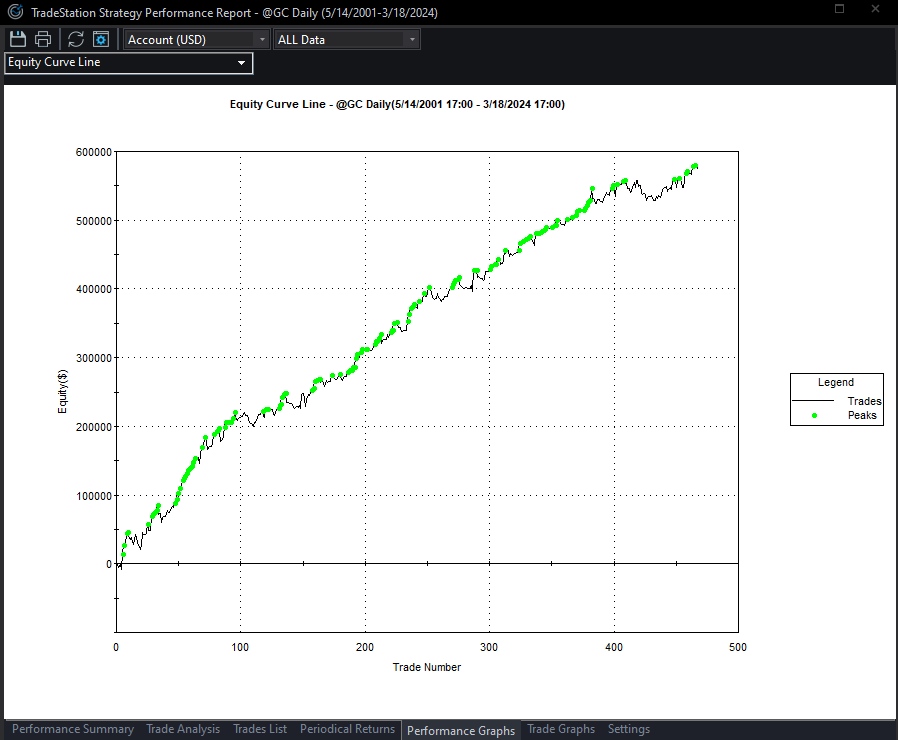Switch to Trade Analysis tab

pyautogui.click(x=183, y=729)
